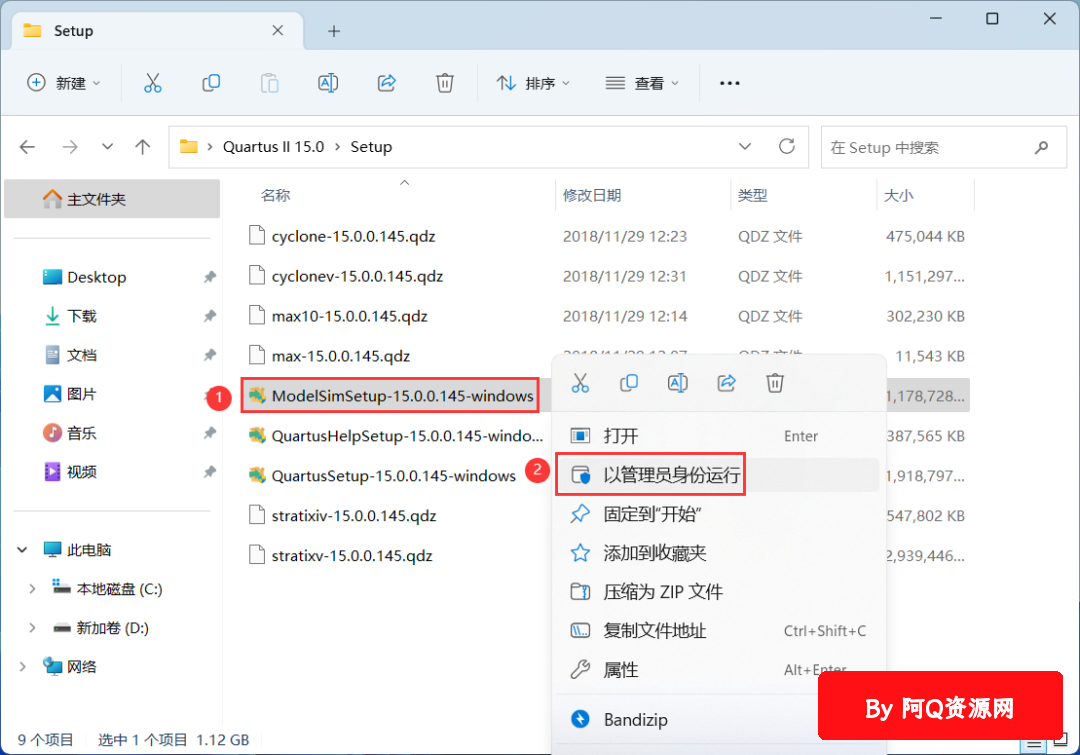
Task: Open the Bandizip submenu entry
Action: point(718,720)
